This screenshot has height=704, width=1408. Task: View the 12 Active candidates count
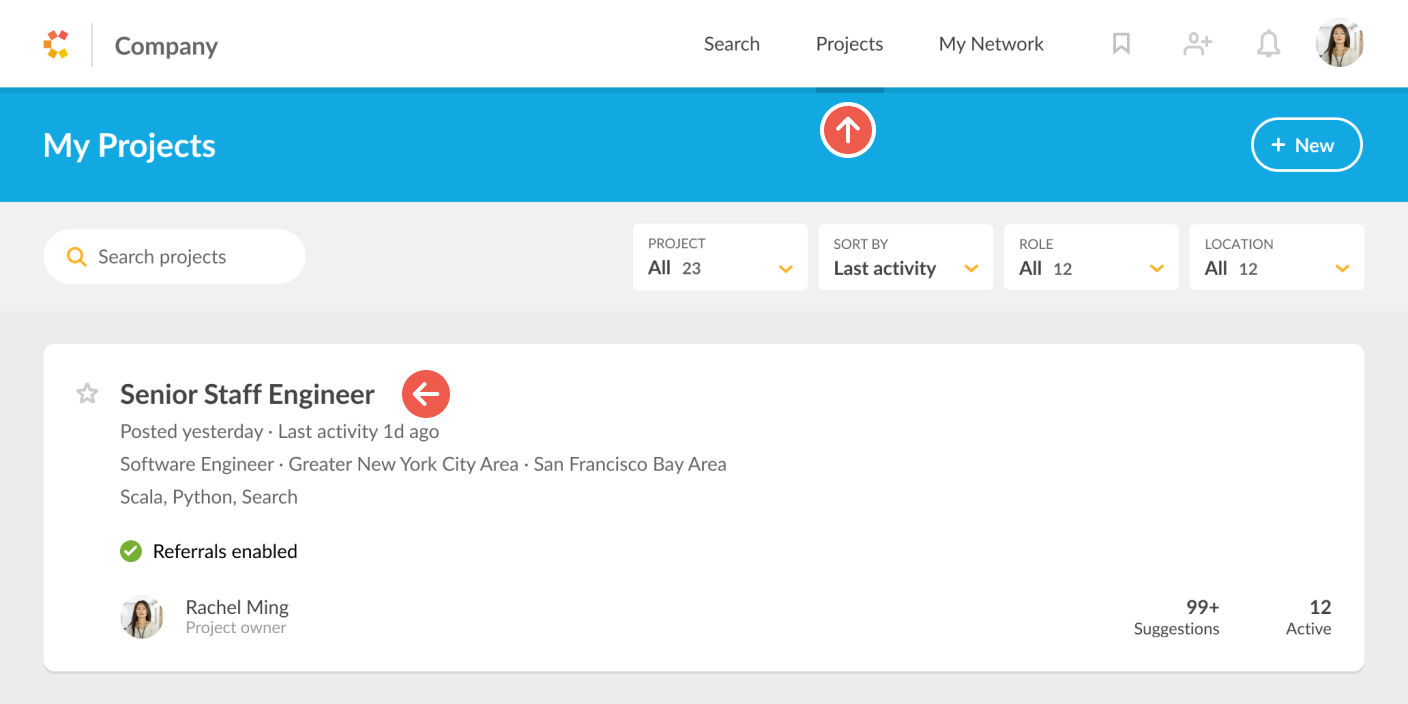(1309, 617)
